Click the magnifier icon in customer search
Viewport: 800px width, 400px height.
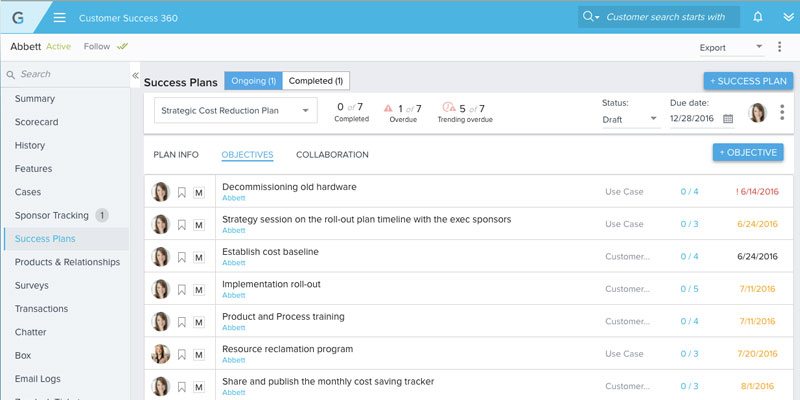[588, 17]
